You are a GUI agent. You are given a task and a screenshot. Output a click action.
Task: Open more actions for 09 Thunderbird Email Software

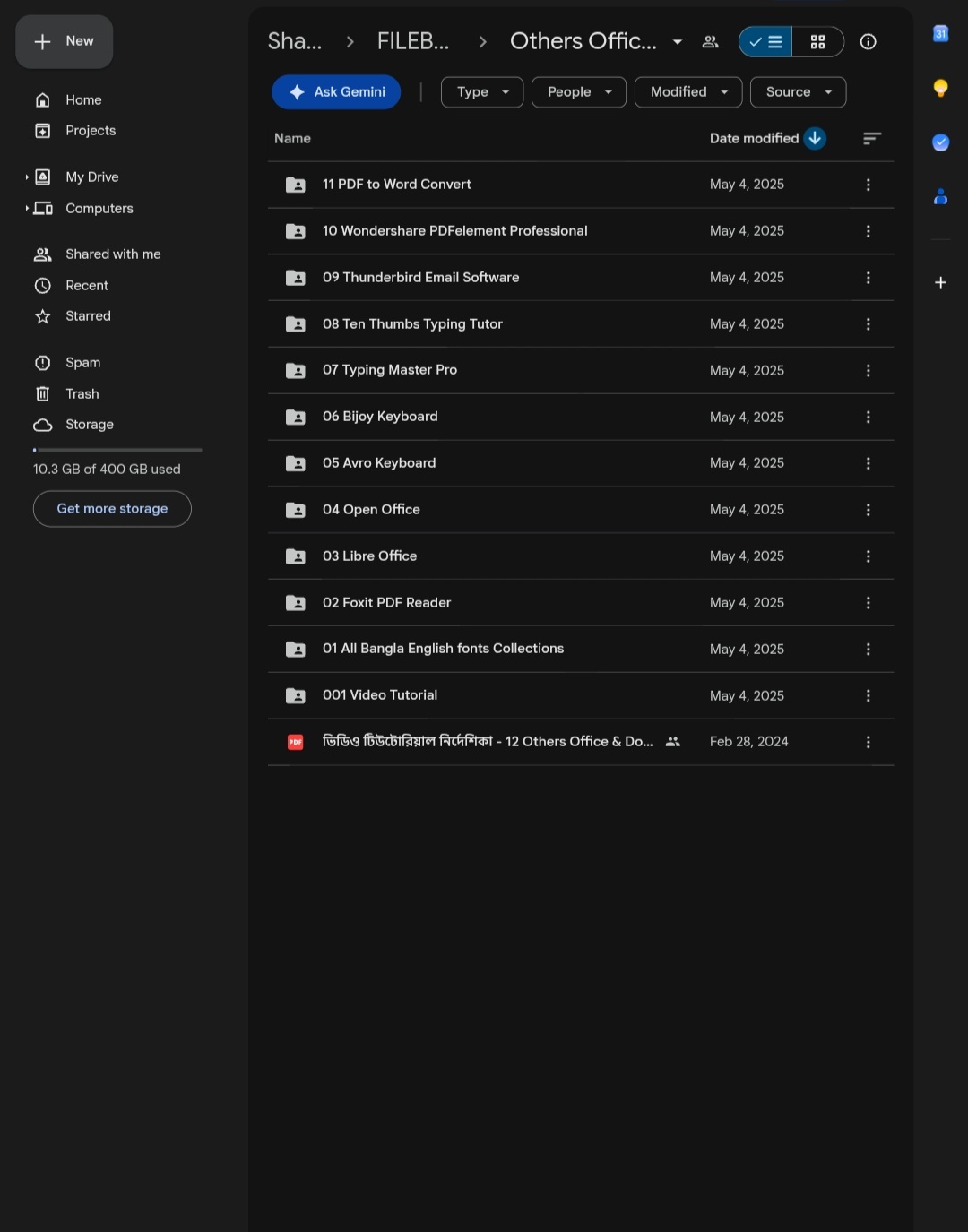point(868,278)
